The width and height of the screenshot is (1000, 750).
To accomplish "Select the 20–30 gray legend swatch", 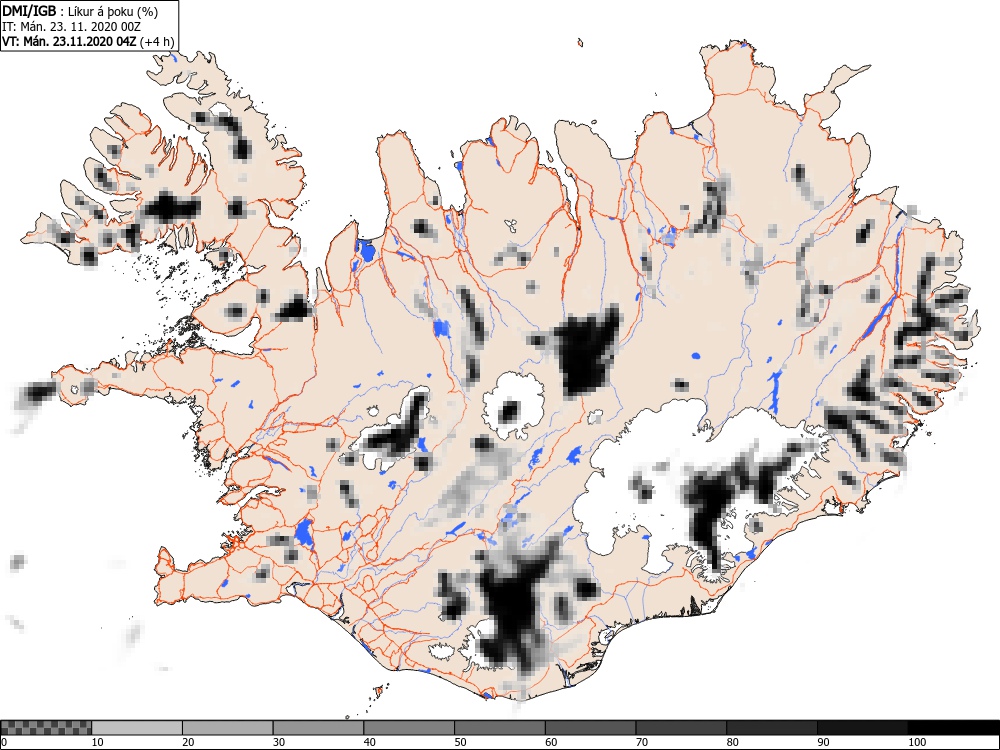I will pos(228,728).
